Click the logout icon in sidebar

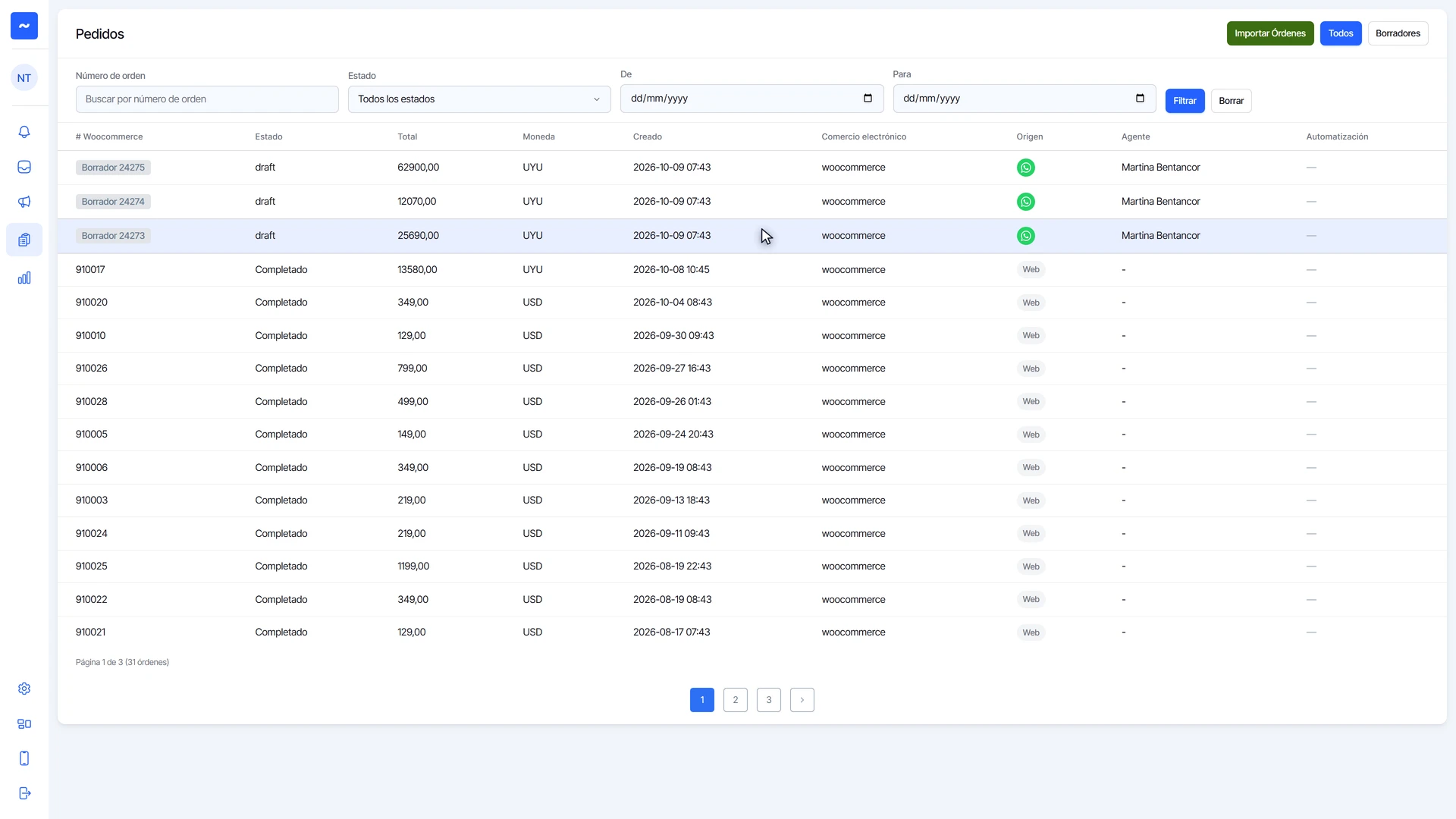click(24, 793)
